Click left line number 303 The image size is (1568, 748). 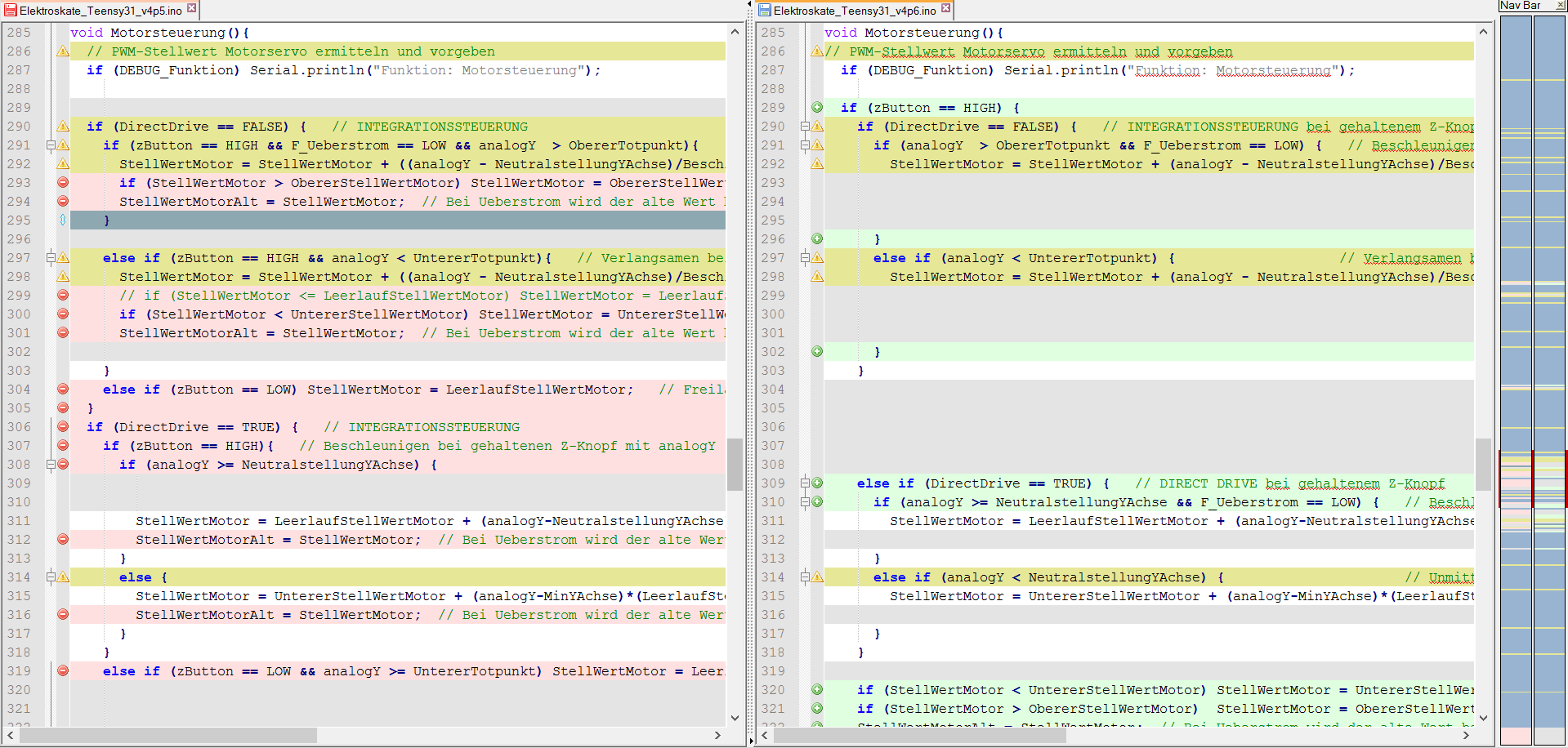[x=19, y=370]
